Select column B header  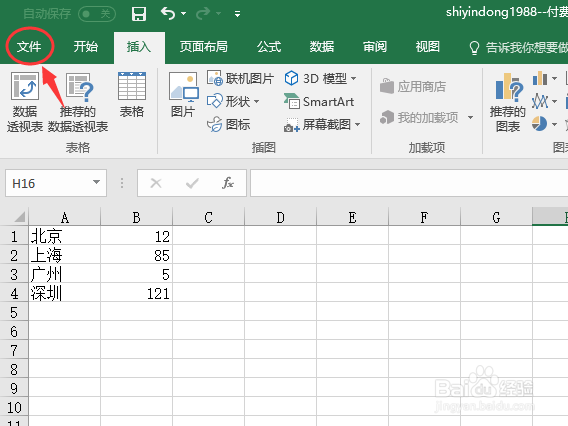click(136, 217)
